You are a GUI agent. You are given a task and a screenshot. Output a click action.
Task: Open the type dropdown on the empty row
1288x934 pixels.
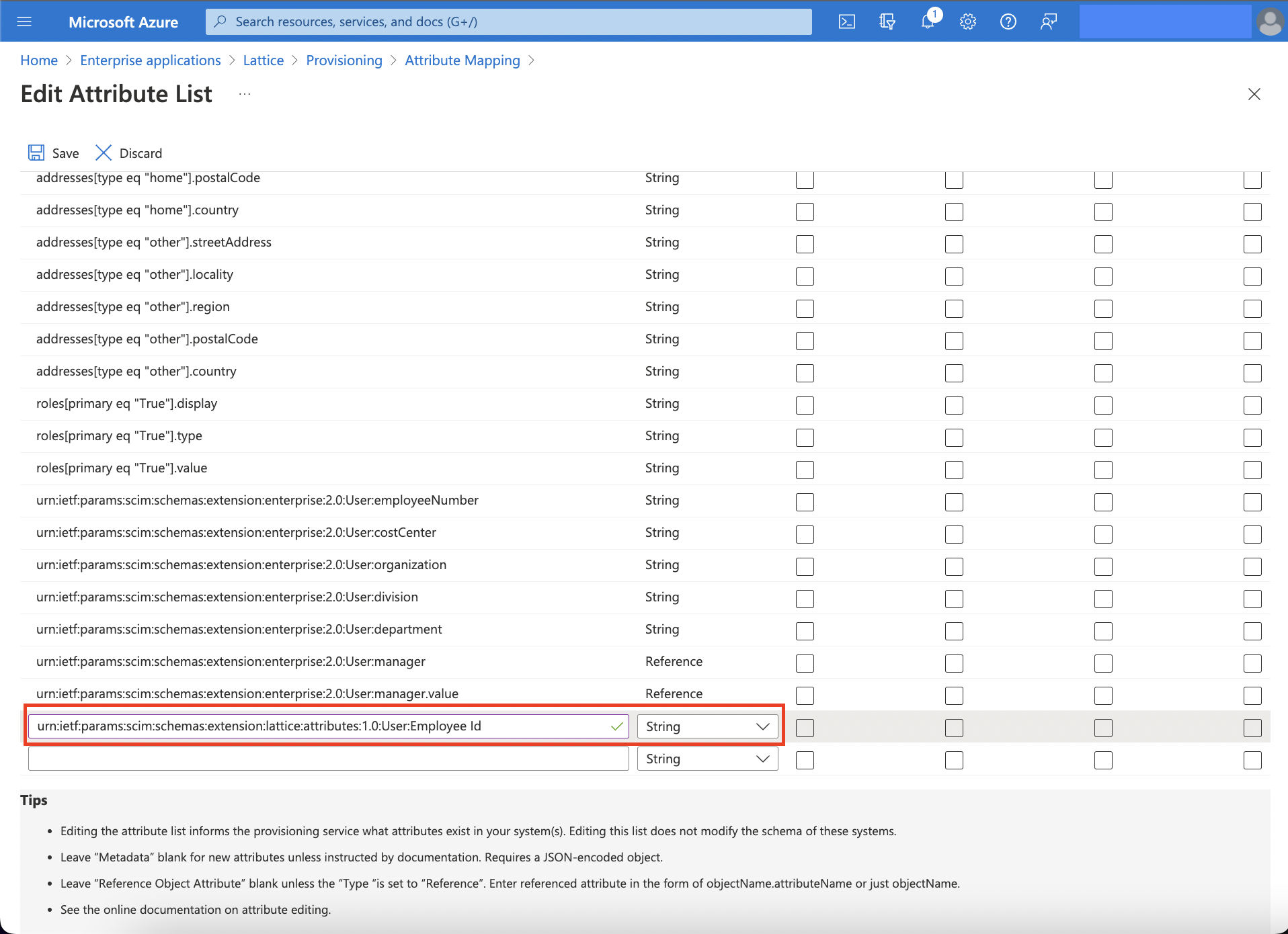click(x=707, y=759)
